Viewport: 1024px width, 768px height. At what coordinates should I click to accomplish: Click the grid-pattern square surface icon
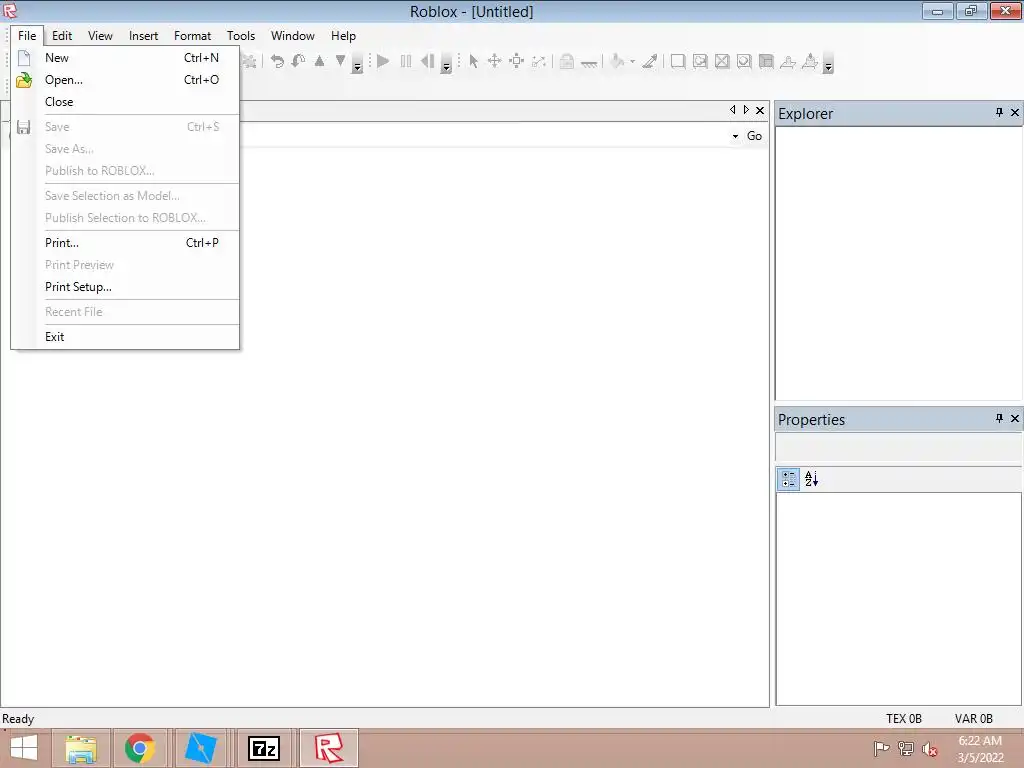pos(766,61)
